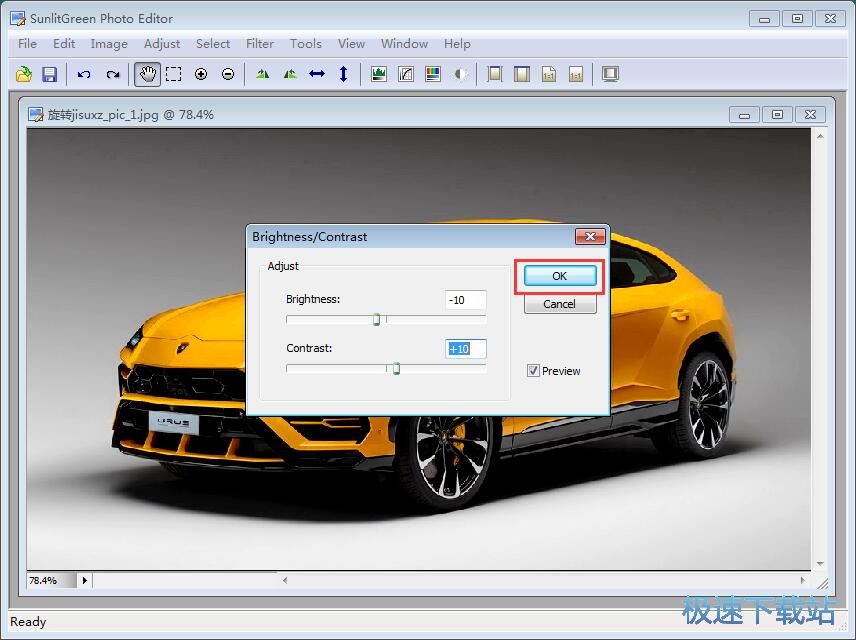Minimize the jisuxz_pic_1.jpg document window
The height and width of the screenshot is (640, 856).
coord(744,115)
